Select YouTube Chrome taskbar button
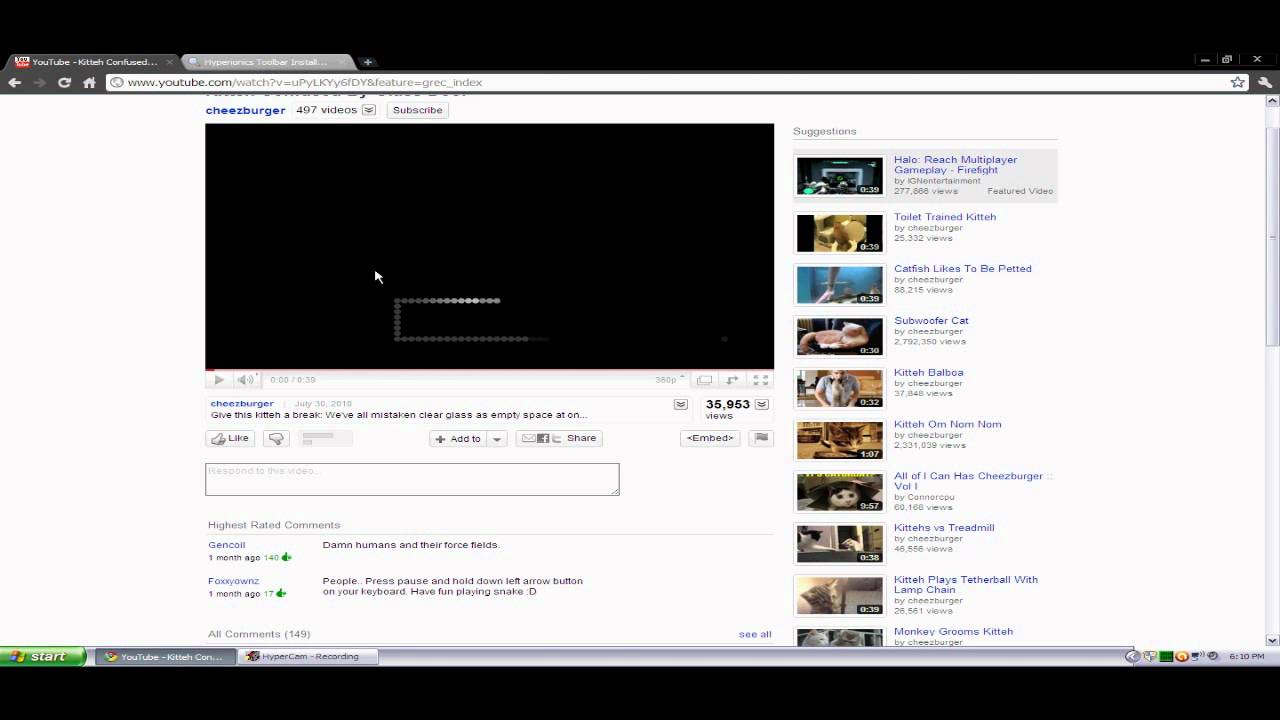 tap(165, 657)
